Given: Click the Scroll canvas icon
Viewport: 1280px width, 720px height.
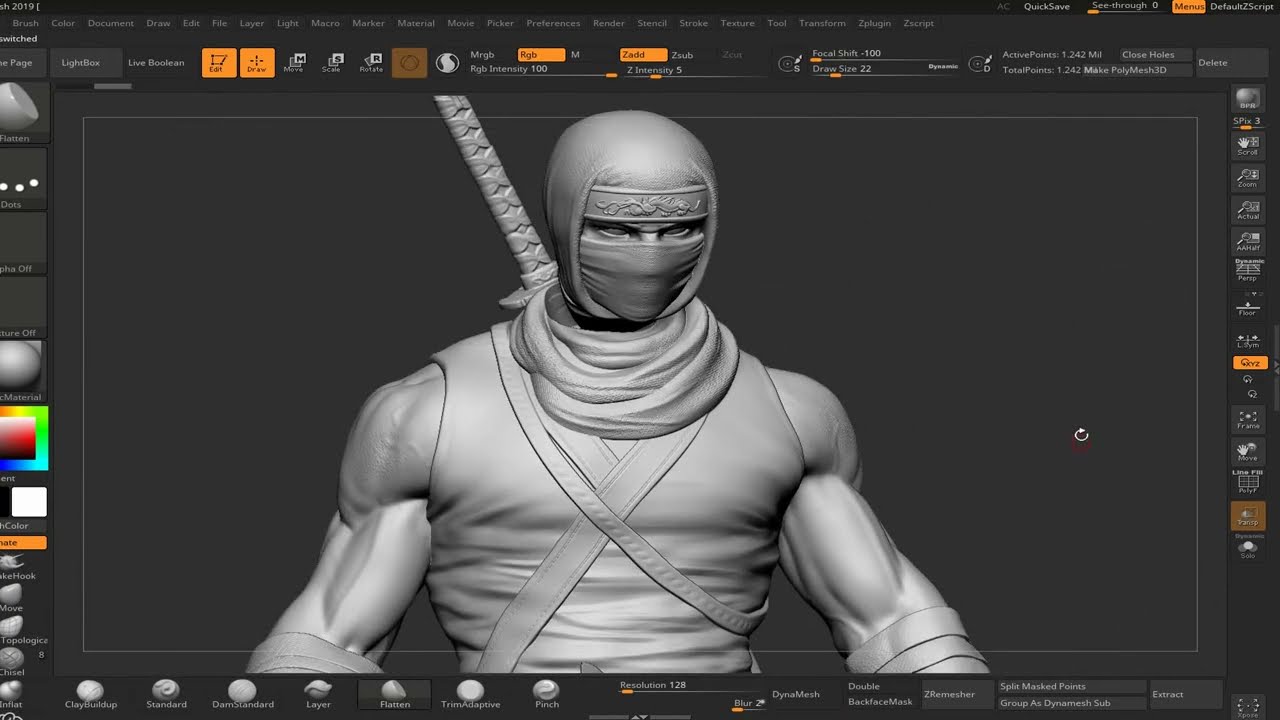Looking at the screenshot, I should pos(1248,145).
